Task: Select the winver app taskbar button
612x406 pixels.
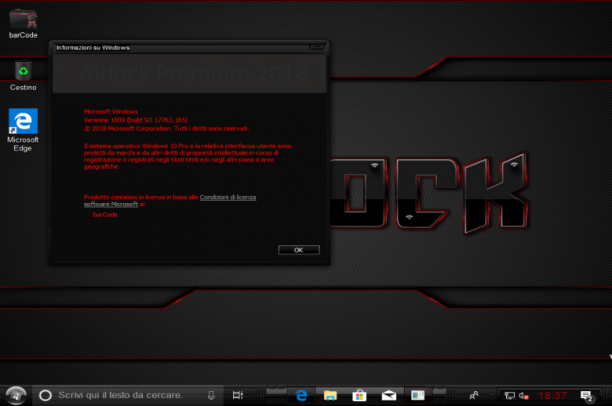Action: [x=418, y=395]
